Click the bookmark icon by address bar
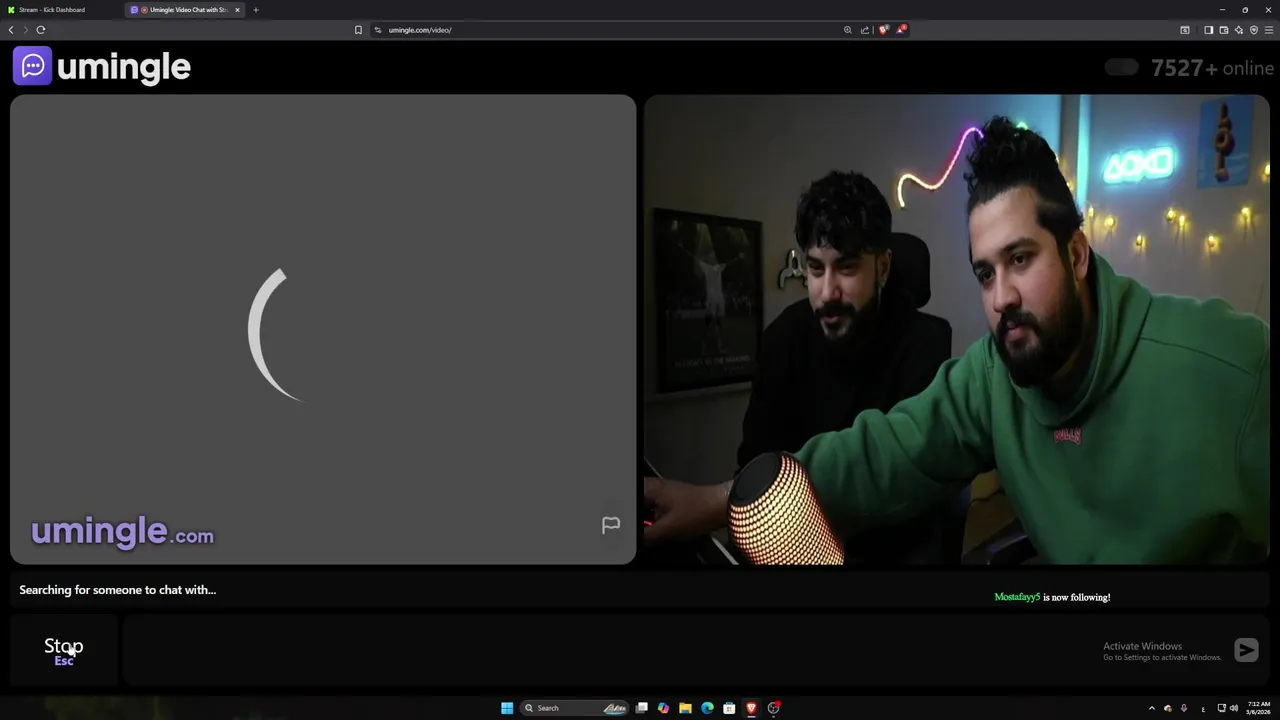Screen dimensions: 1280x720 pyautogui.click(x=358, y=30)
